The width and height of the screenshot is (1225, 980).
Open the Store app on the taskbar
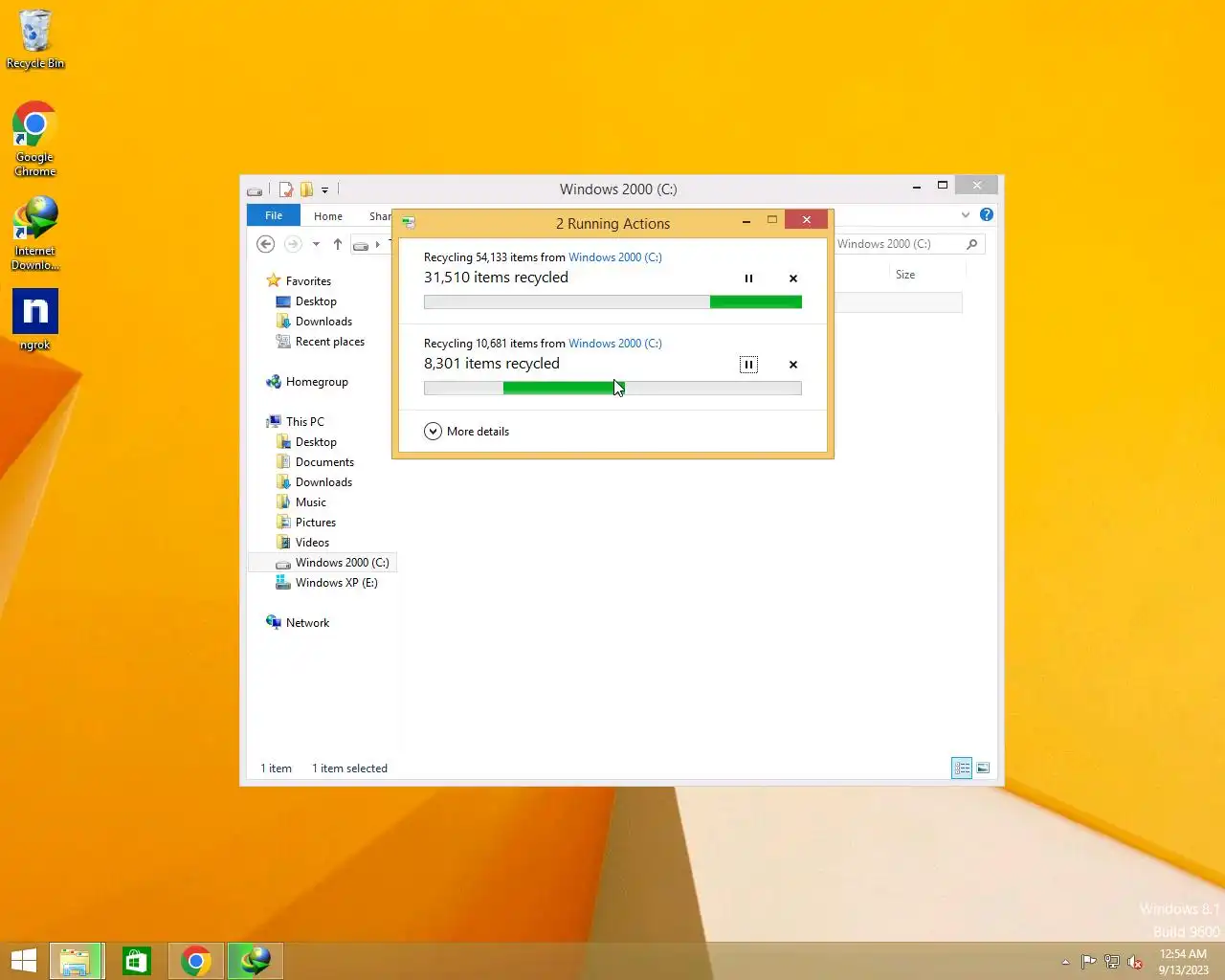pos(137,961)
